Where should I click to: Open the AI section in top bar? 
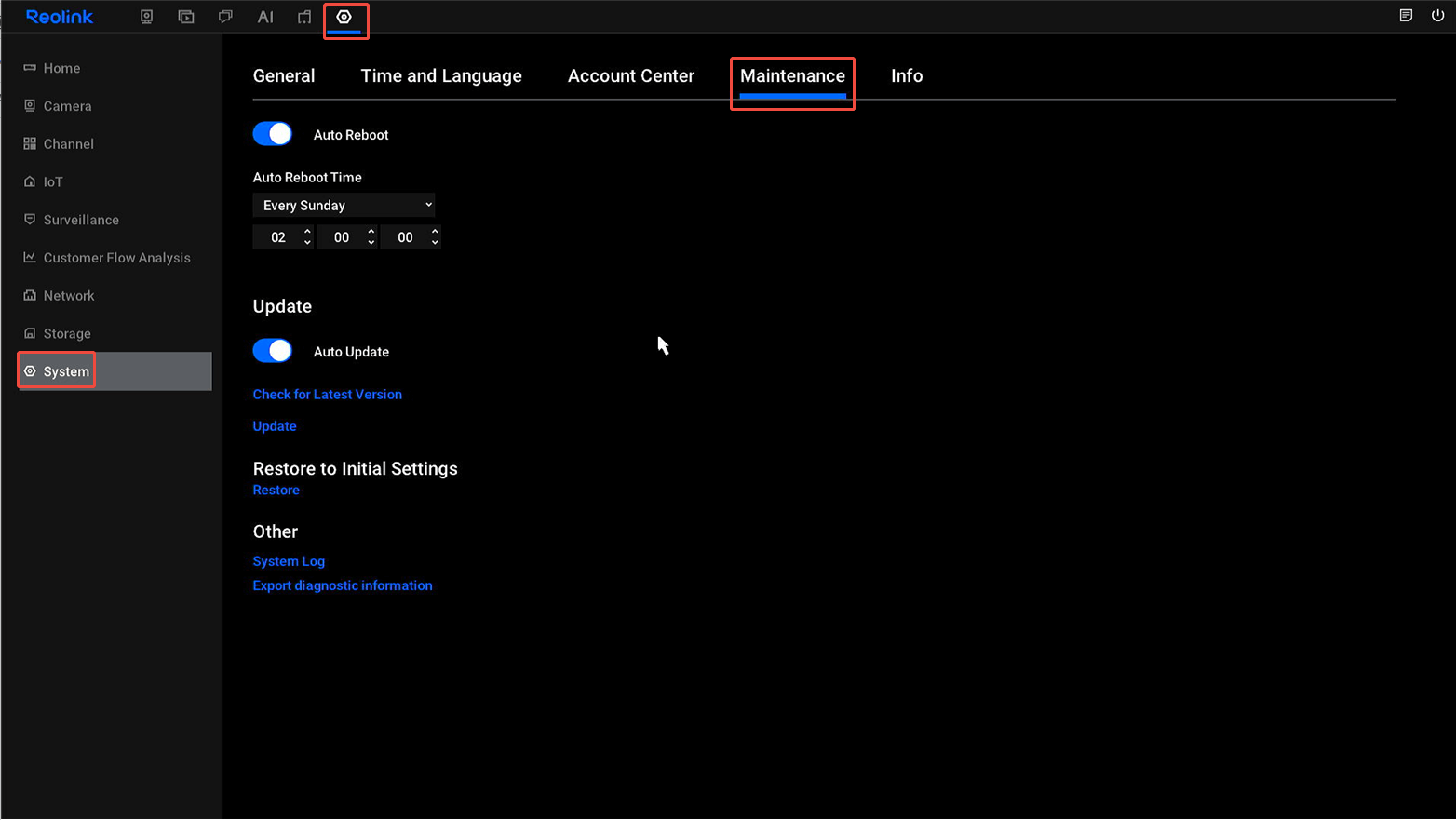click(x=265, y=17)
